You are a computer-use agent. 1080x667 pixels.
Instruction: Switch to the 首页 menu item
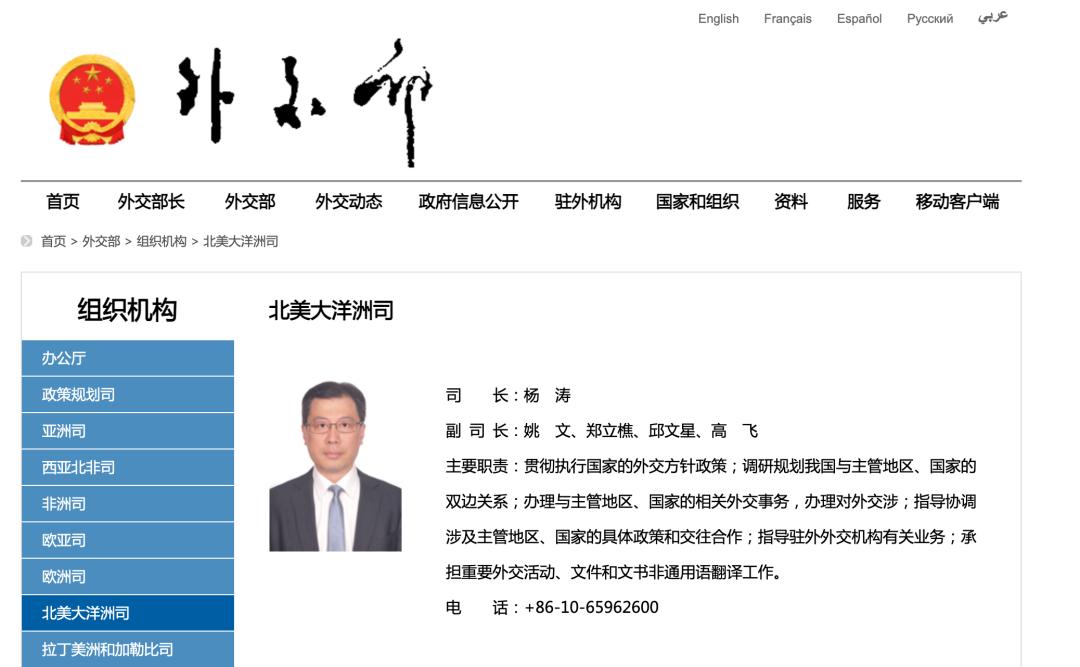(62, 201)
